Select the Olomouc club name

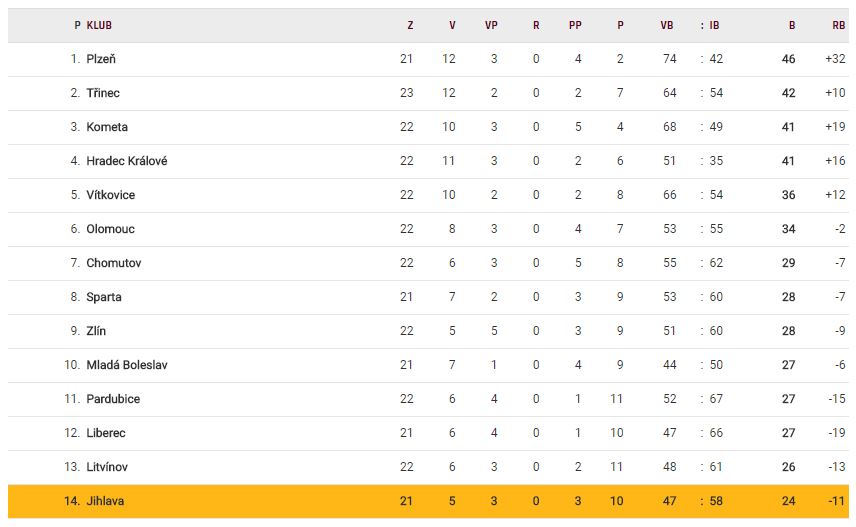point(110,229)
